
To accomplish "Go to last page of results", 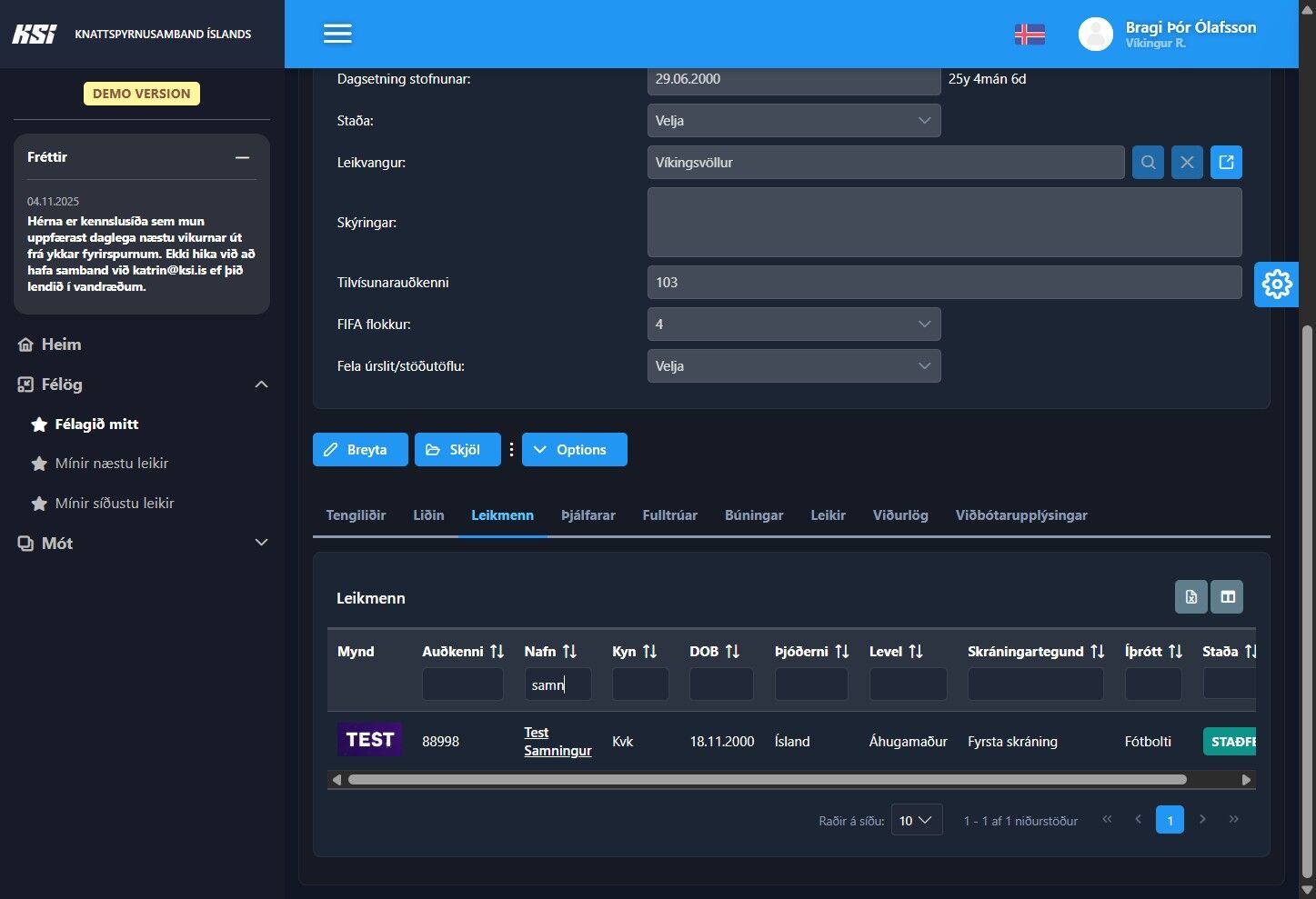I will pyautogui.click(x=1233, y=819).
